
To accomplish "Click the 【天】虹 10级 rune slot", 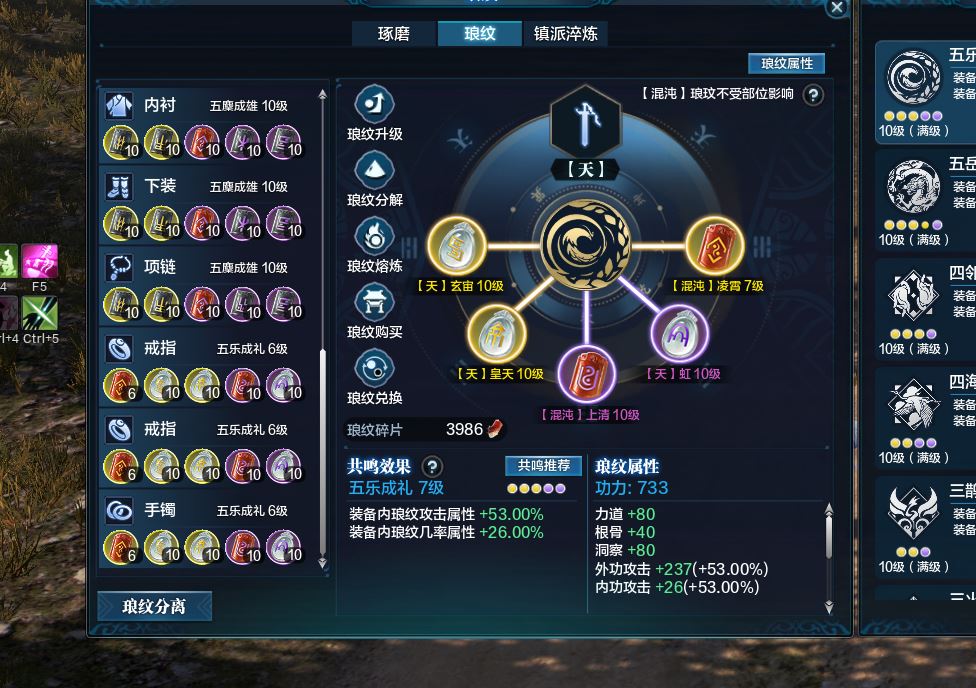I will click(x=680, y=334).
